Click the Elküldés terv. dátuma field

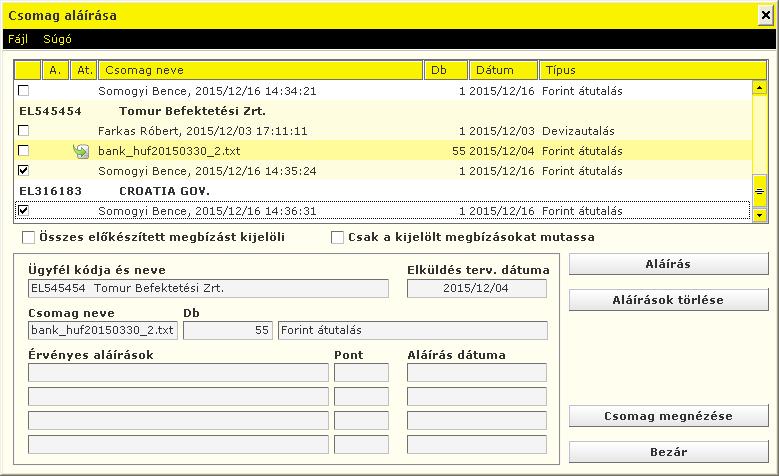click(476, 288)
